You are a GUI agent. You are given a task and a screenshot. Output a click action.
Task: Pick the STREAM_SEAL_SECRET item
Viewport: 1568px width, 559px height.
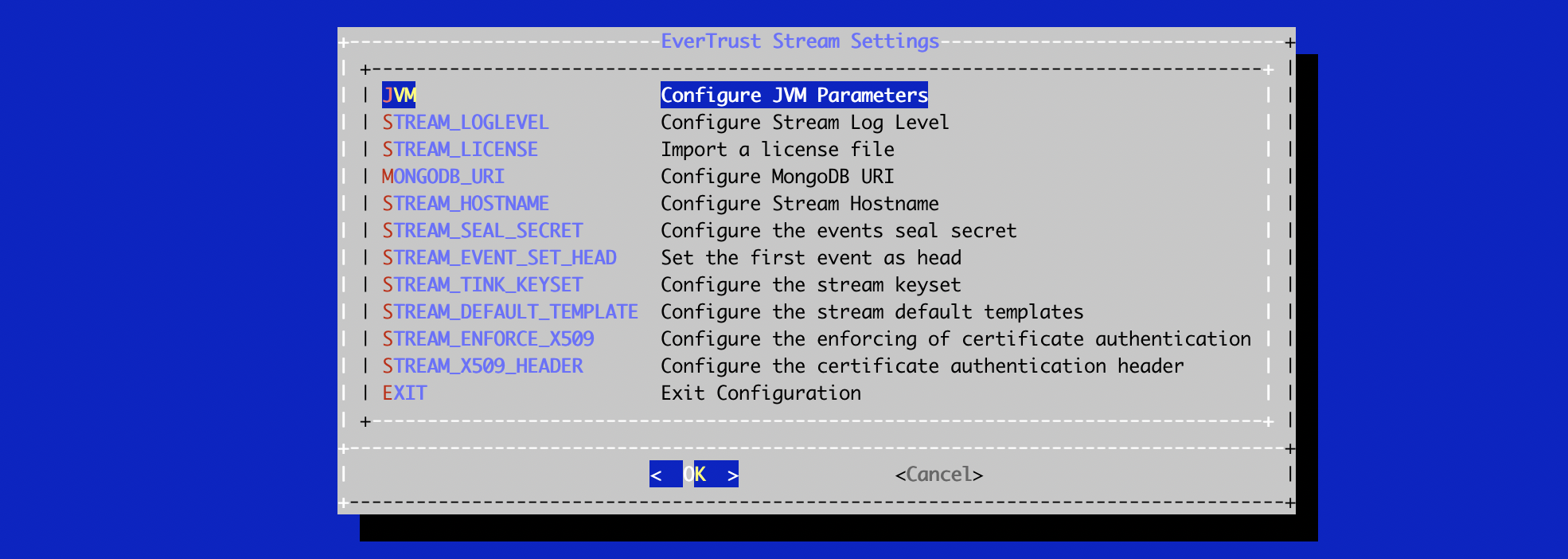pyautogui.click(x=482, y=230)
